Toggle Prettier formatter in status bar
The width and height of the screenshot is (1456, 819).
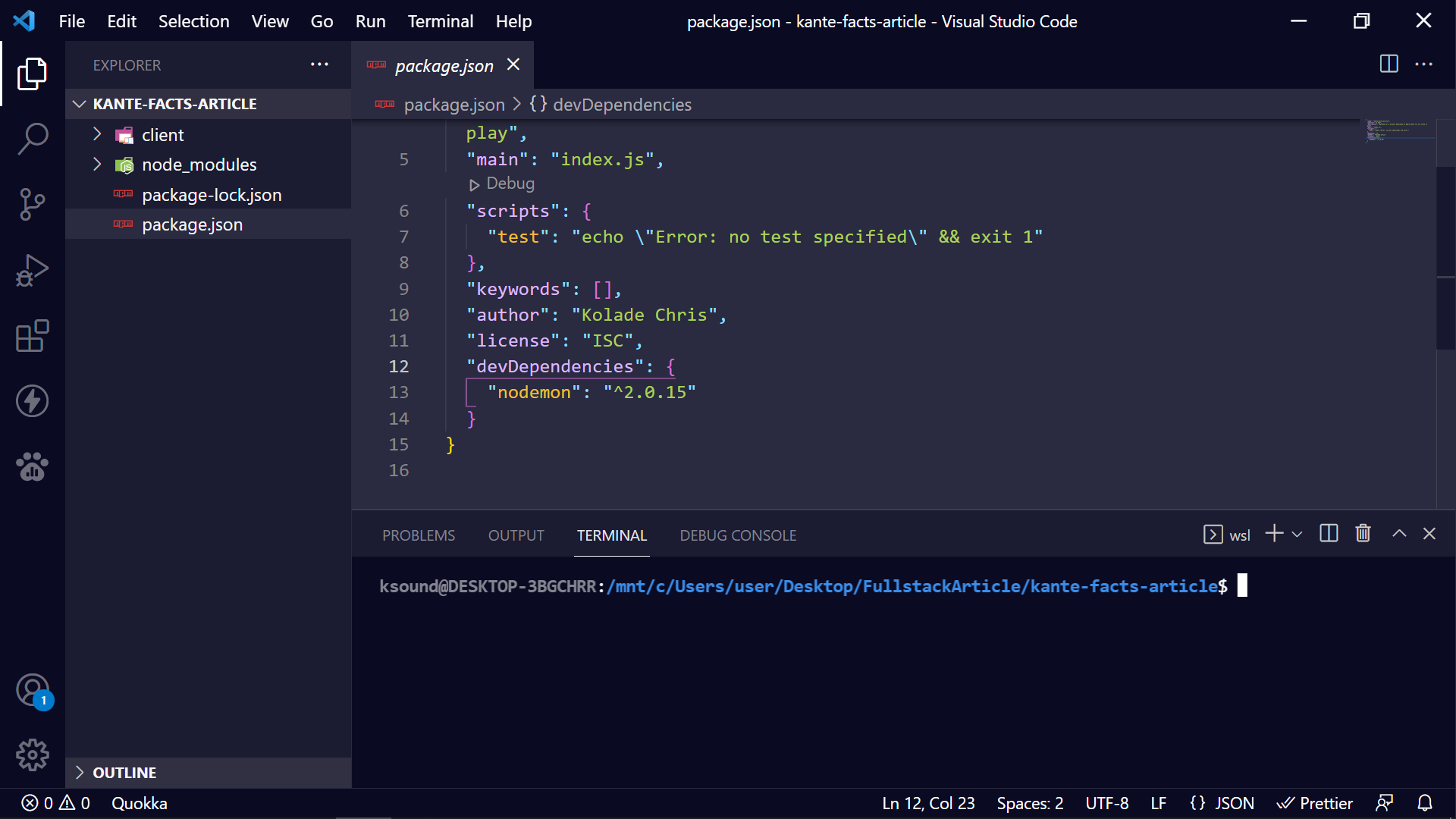coord(1315,803)
